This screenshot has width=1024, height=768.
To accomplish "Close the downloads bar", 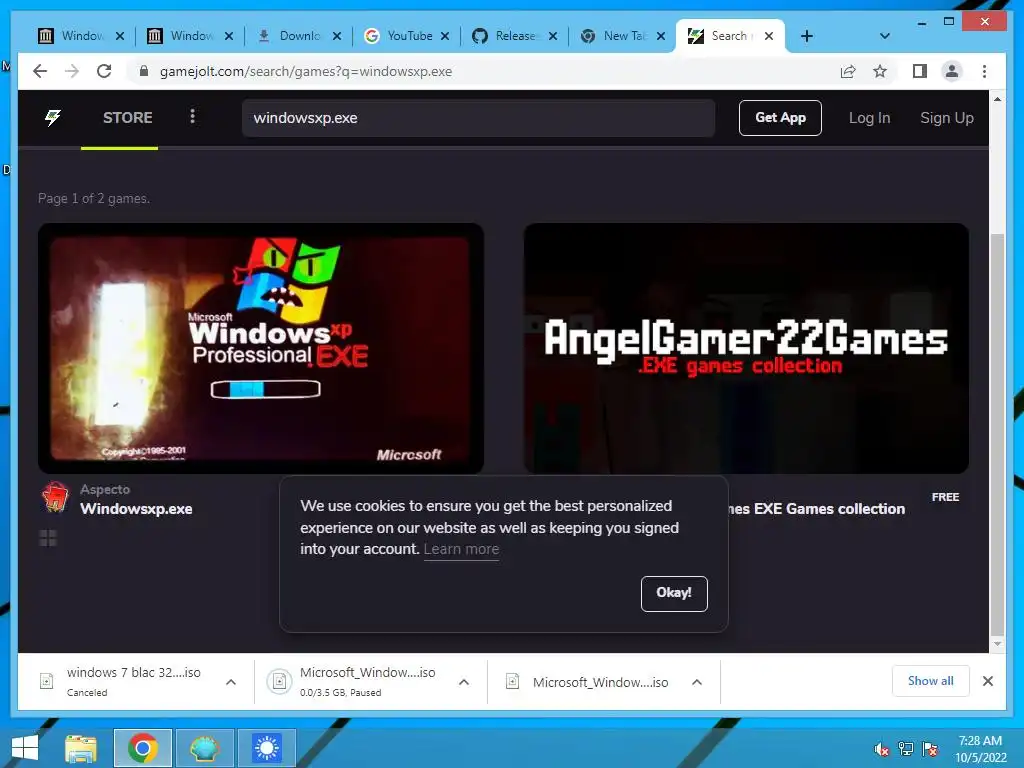I will pyautogui.click(x=987, y=681).
